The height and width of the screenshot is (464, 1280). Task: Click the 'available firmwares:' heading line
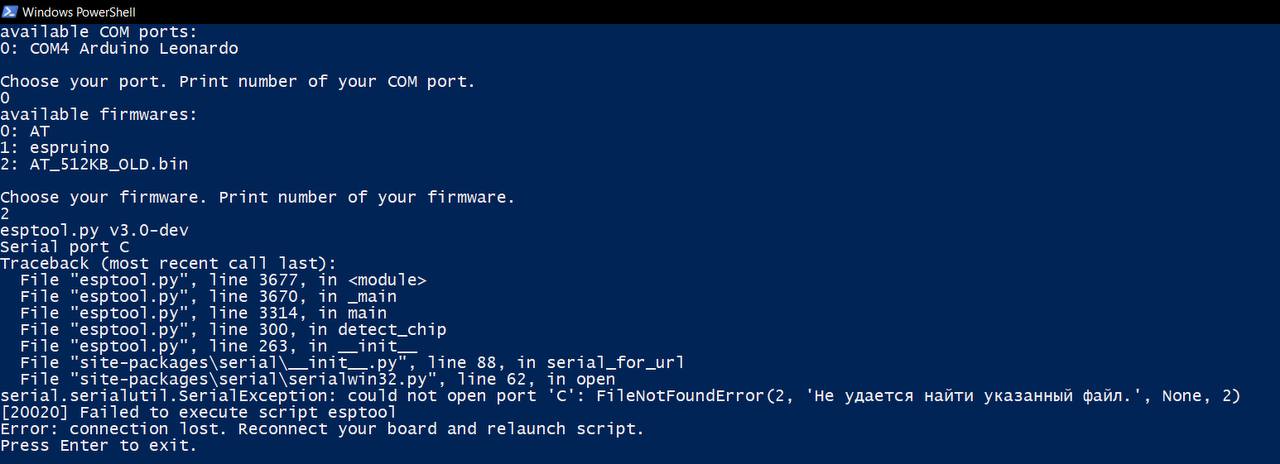coord(99,114)
